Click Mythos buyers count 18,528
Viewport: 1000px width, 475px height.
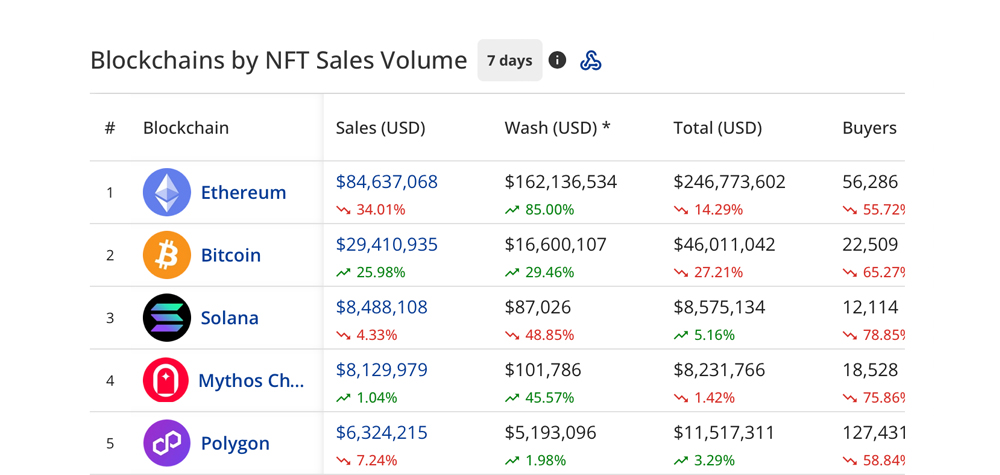[x=871, y=370]
